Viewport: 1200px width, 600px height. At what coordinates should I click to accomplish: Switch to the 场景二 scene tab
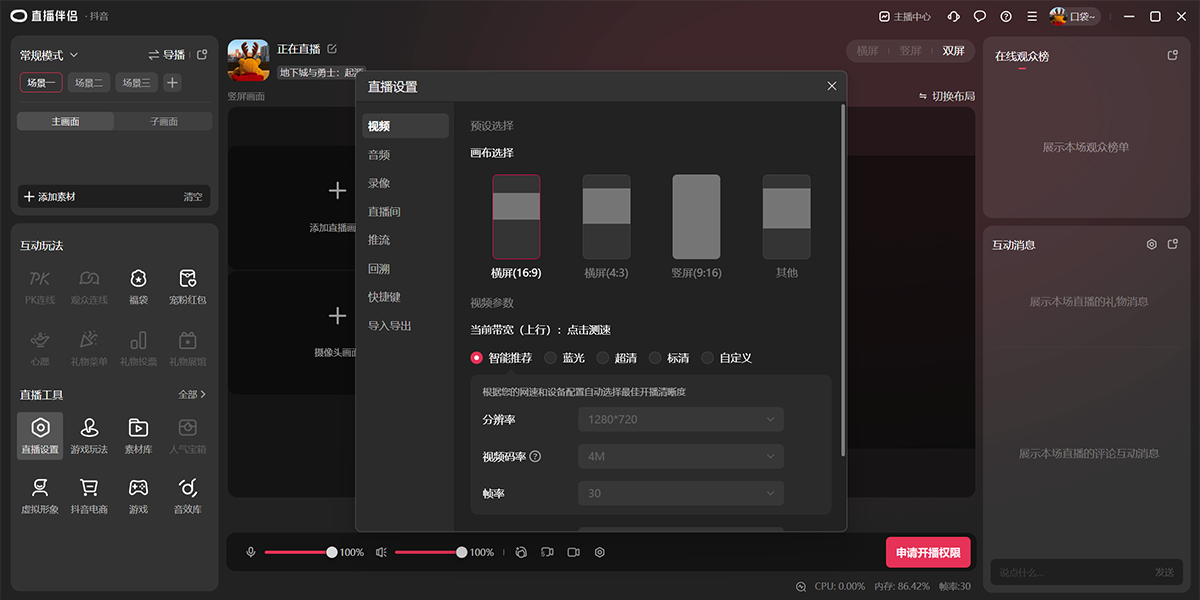tap(90, 82)
